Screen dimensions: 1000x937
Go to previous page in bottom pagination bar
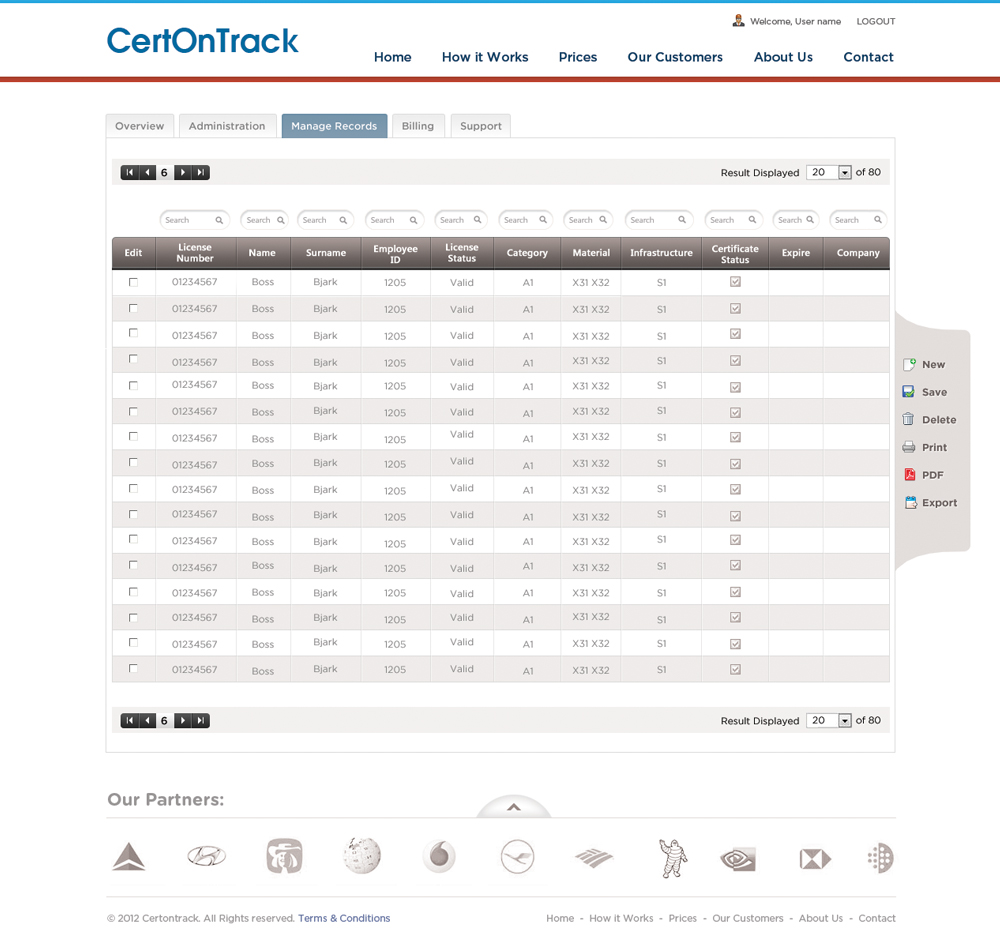point(148,721)
